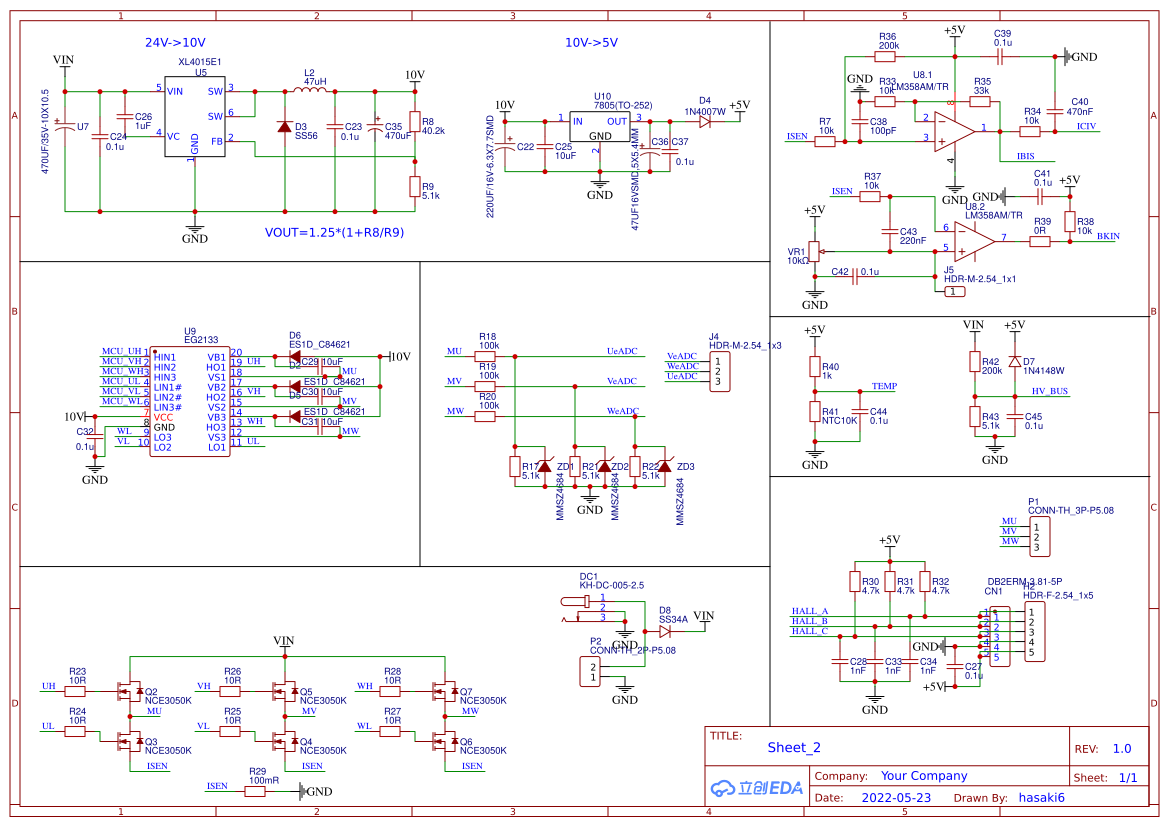Image resolution: width=1169 pixels, height=827 pixels.
Task: Click the LCEDA logo in title block
Action: pos(757,788)
